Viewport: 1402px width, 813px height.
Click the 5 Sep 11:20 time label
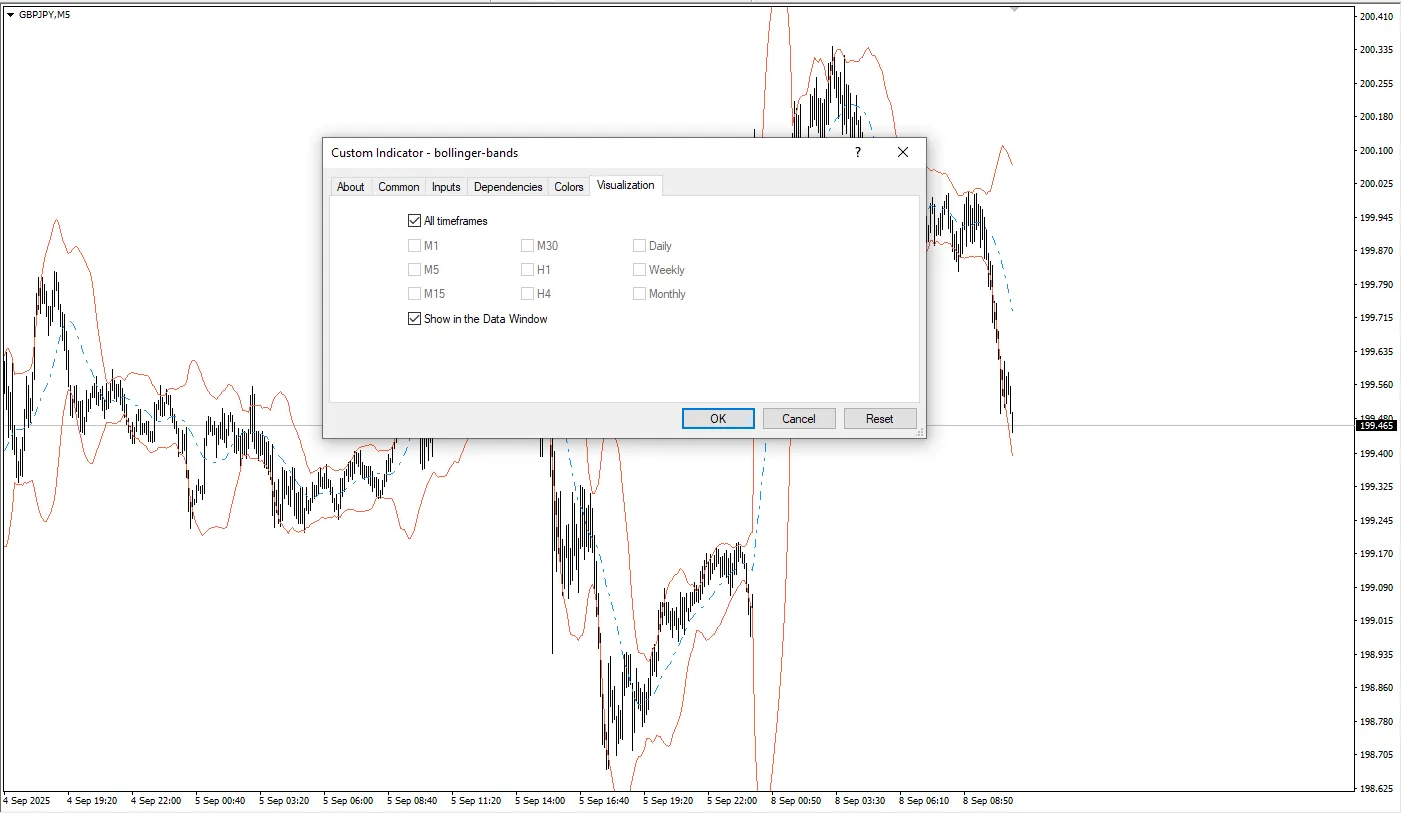tap(476, 801)
